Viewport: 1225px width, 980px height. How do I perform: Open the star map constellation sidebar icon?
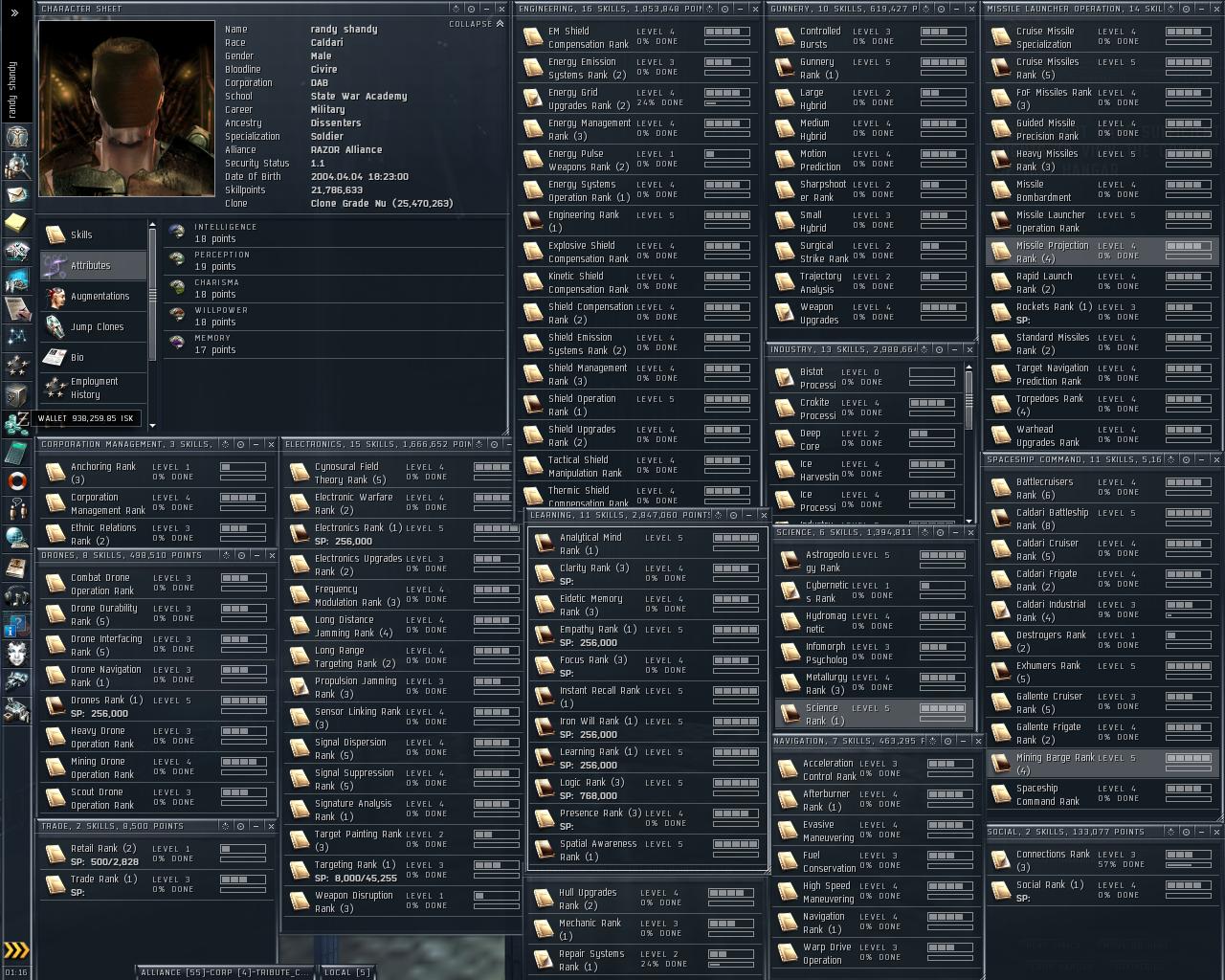click(17, 337)
